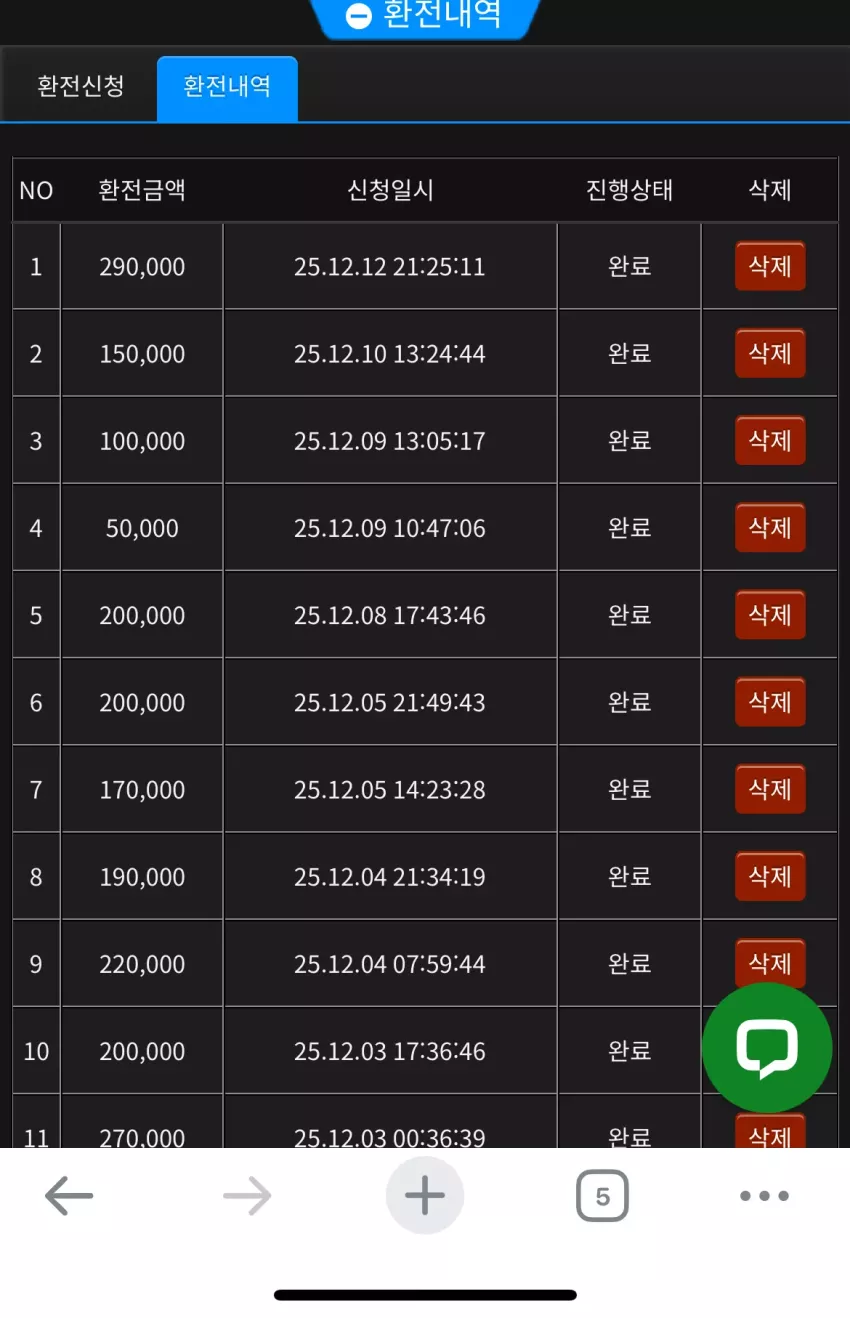Select the 완료 status in row 10
This screenshot has height=1318, width=850.
click(x=630, y=1051)
